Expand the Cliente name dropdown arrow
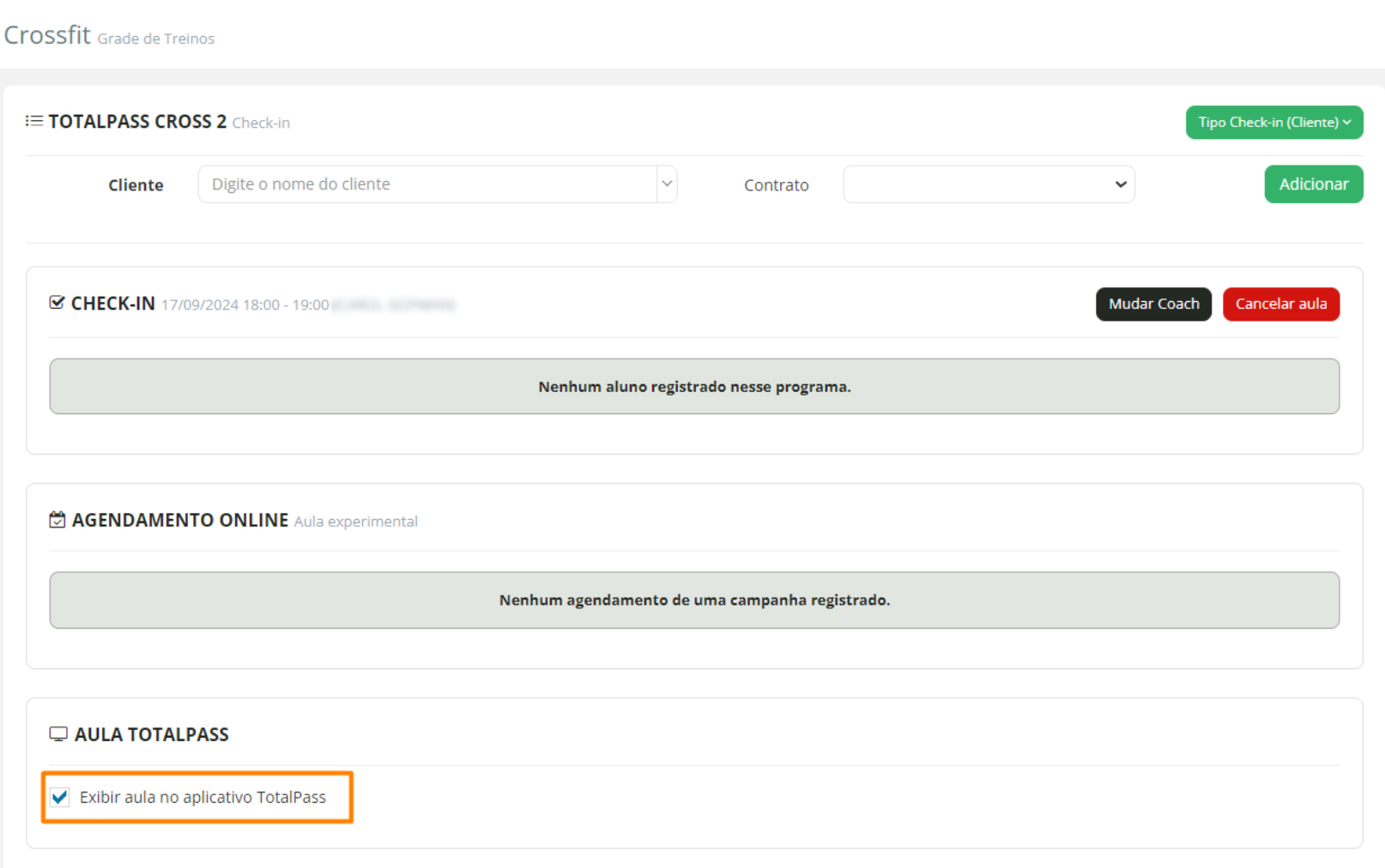Viewport: 1385px width, 868px height. pos(667,184)
